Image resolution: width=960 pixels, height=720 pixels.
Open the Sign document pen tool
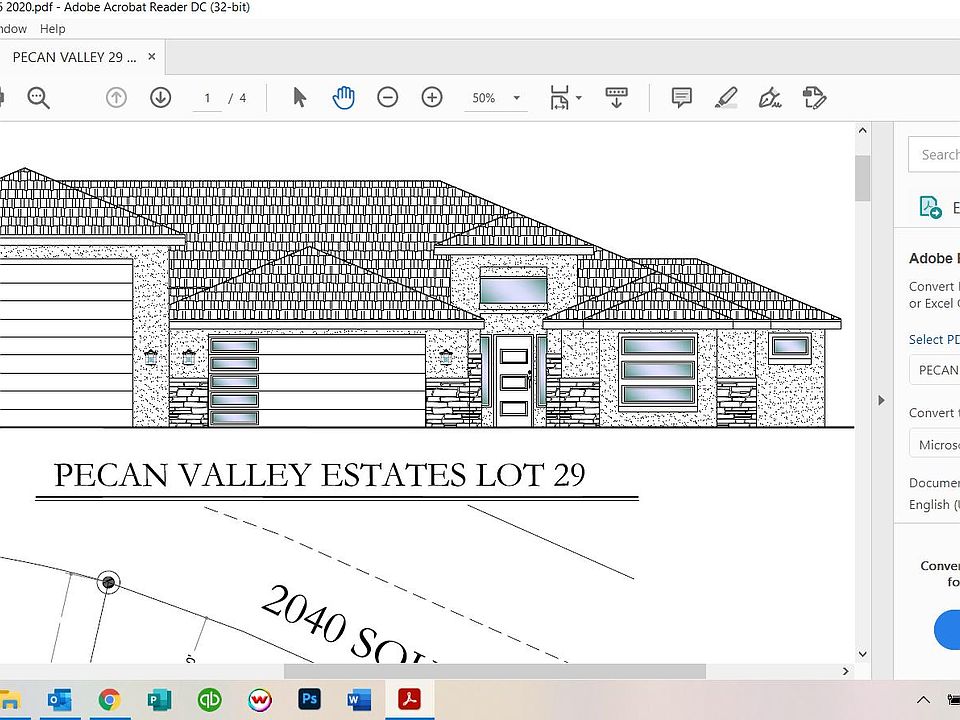769,98
